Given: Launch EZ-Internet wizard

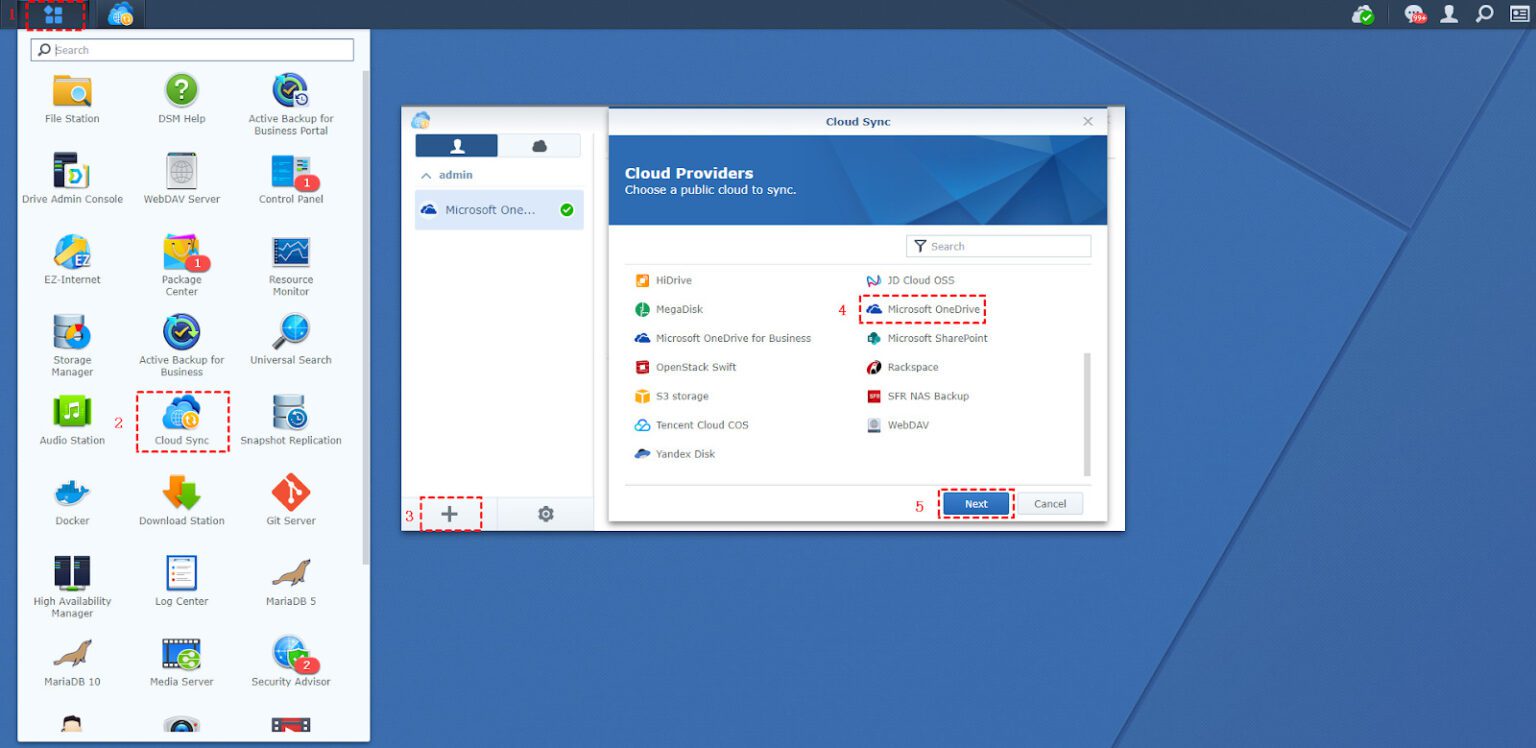Looking at the screenshot, I should (72, 260).
